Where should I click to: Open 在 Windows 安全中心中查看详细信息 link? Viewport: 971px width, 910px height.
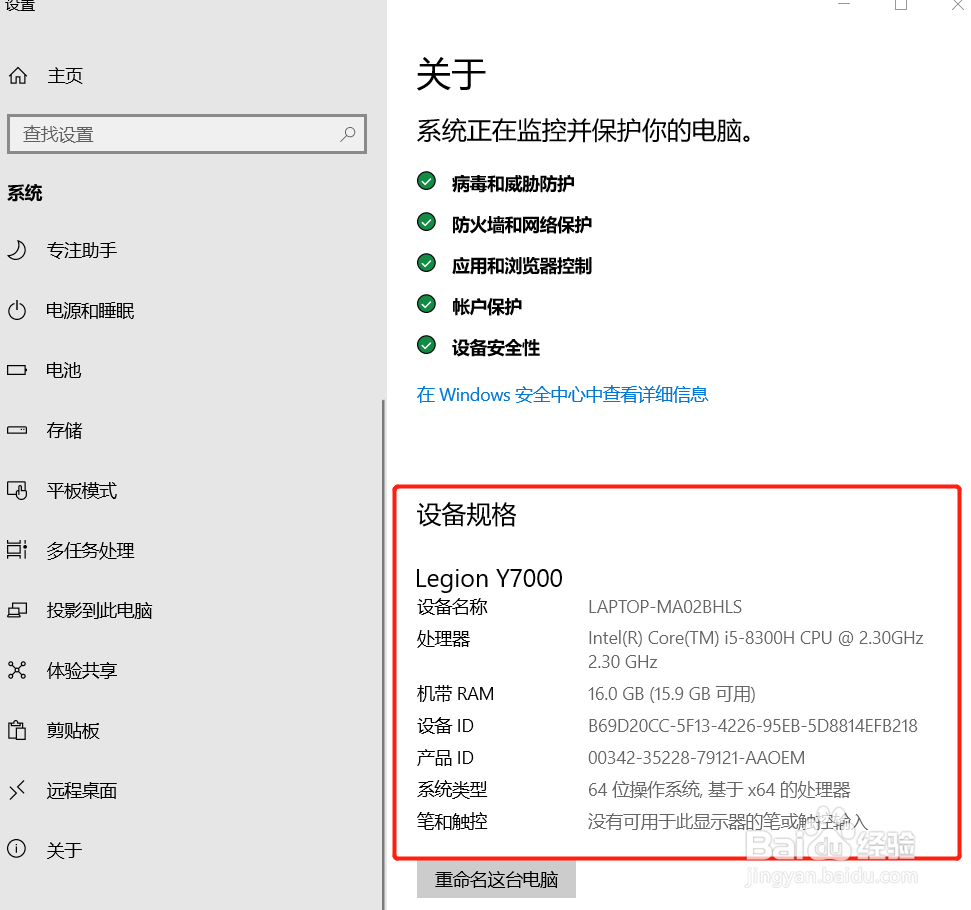562,395
